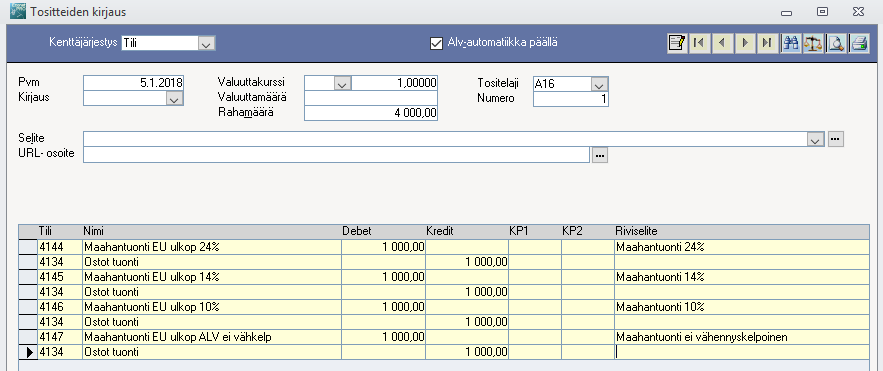The width and height of the screenshot is (883, 371).
Task: Open the Tositelaji A16 dropdown
Action: (600, 84)
